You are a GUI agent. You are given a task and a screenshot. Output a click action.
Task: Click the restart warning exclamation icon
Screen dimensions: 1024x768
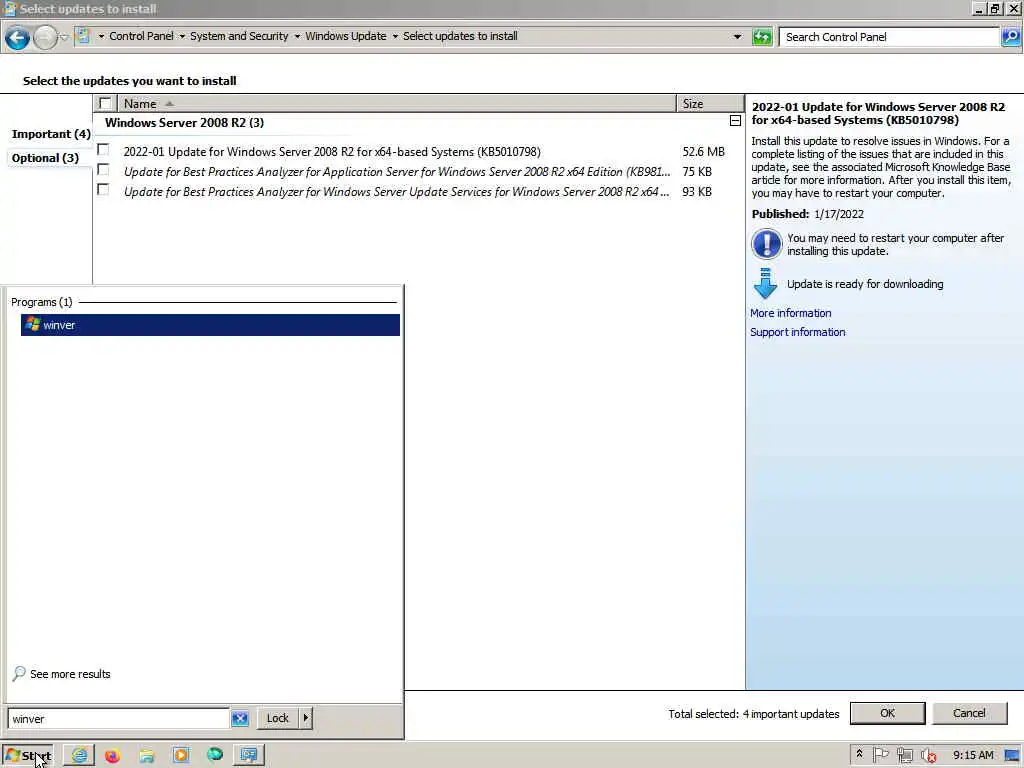tap(766, 244)
